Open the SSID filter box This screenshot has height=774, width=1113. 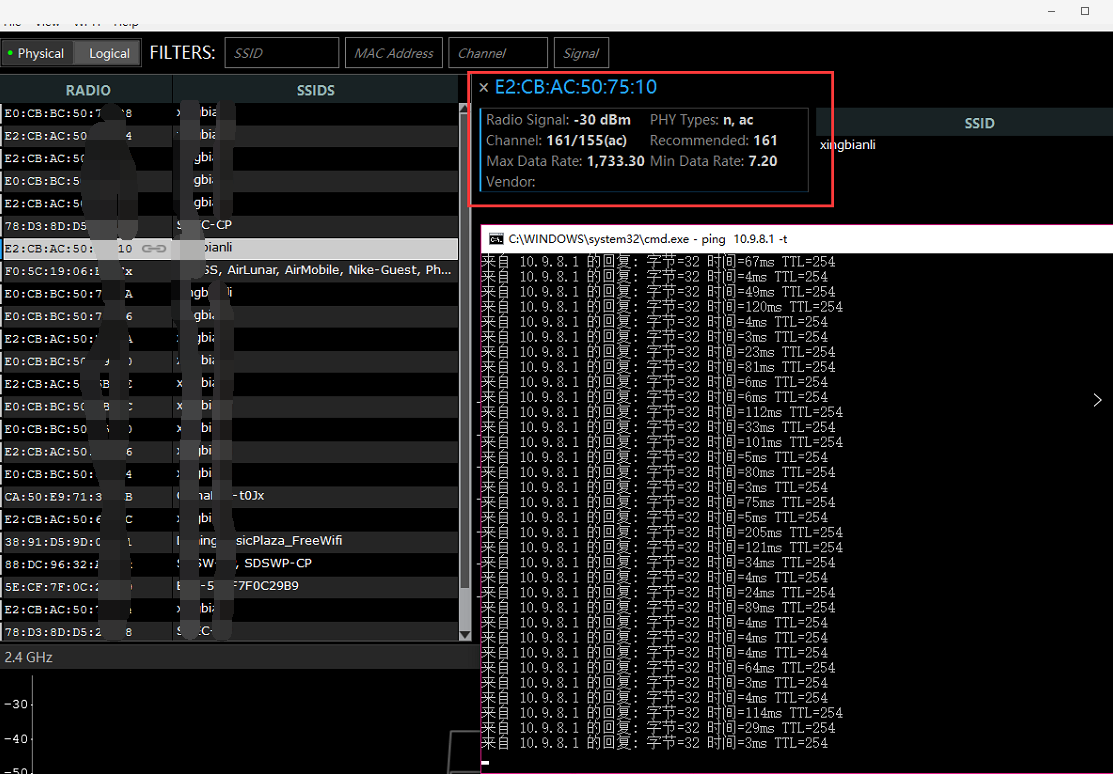tap(281, 52)
